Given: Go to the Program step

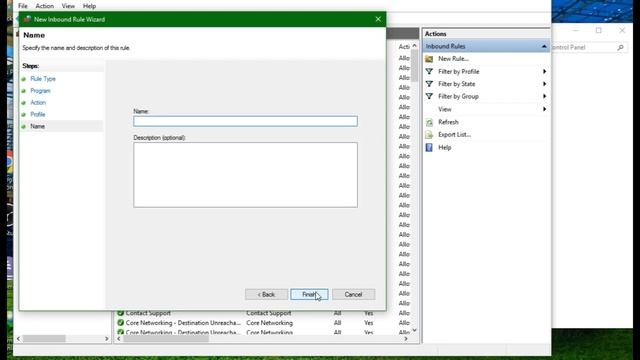Looking at the screenshot, I should [40, 91].
